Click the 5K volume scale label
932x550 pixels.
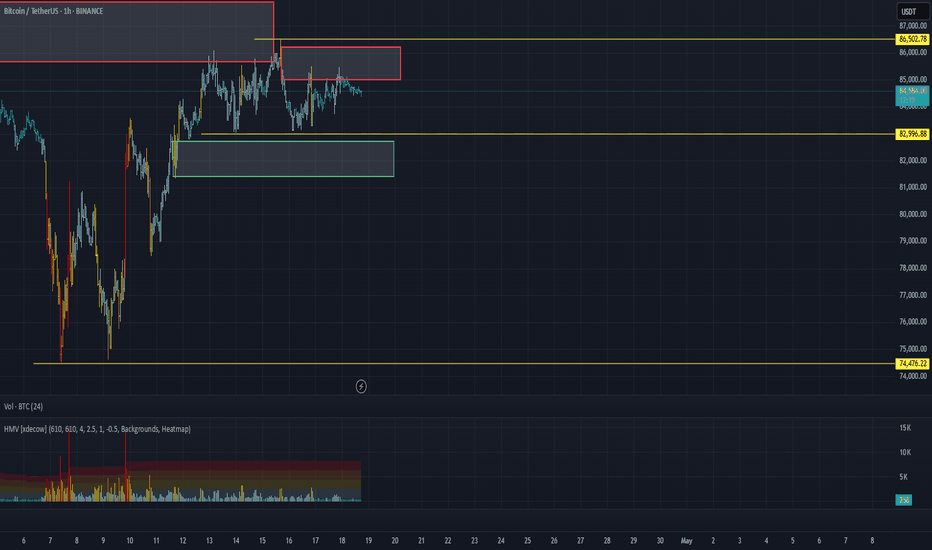pos(903,477)
